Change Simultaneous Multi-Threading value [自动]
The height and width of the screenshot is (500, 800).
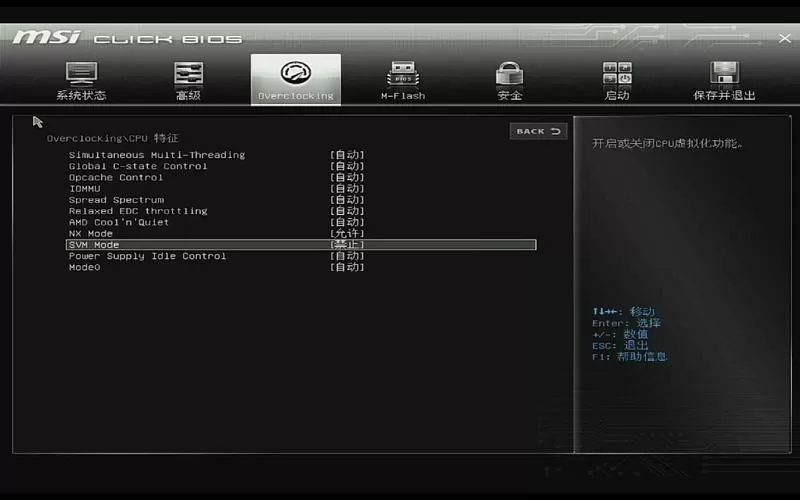point(347,155)
